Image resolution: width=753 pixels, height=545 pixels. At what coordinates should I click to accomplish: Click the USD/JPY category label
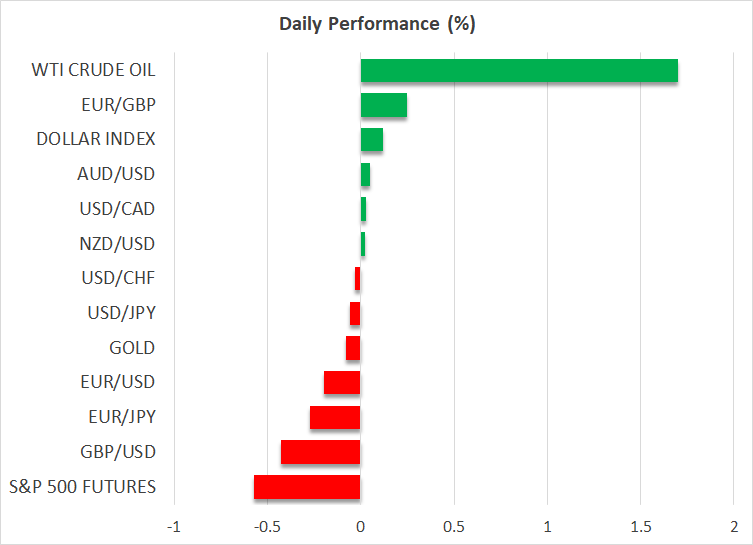[121, 314]
